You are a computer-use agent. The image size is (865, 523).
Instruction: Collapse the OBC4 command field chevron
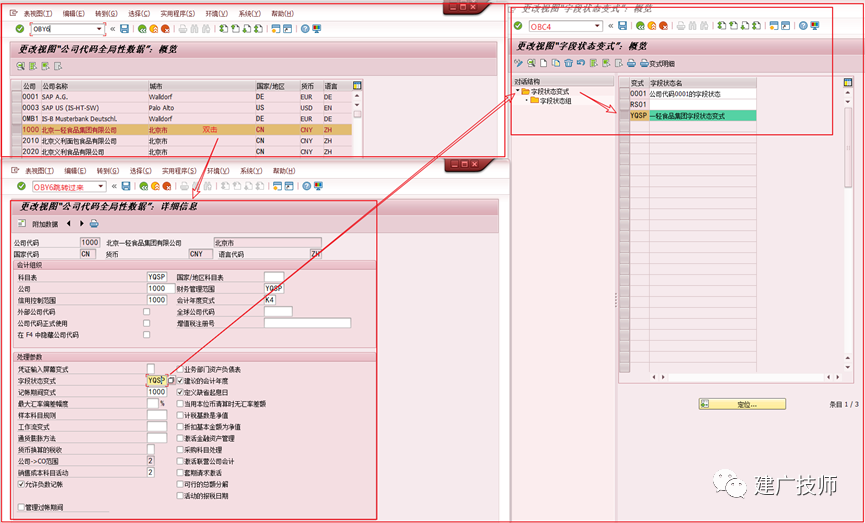point(611,26)
